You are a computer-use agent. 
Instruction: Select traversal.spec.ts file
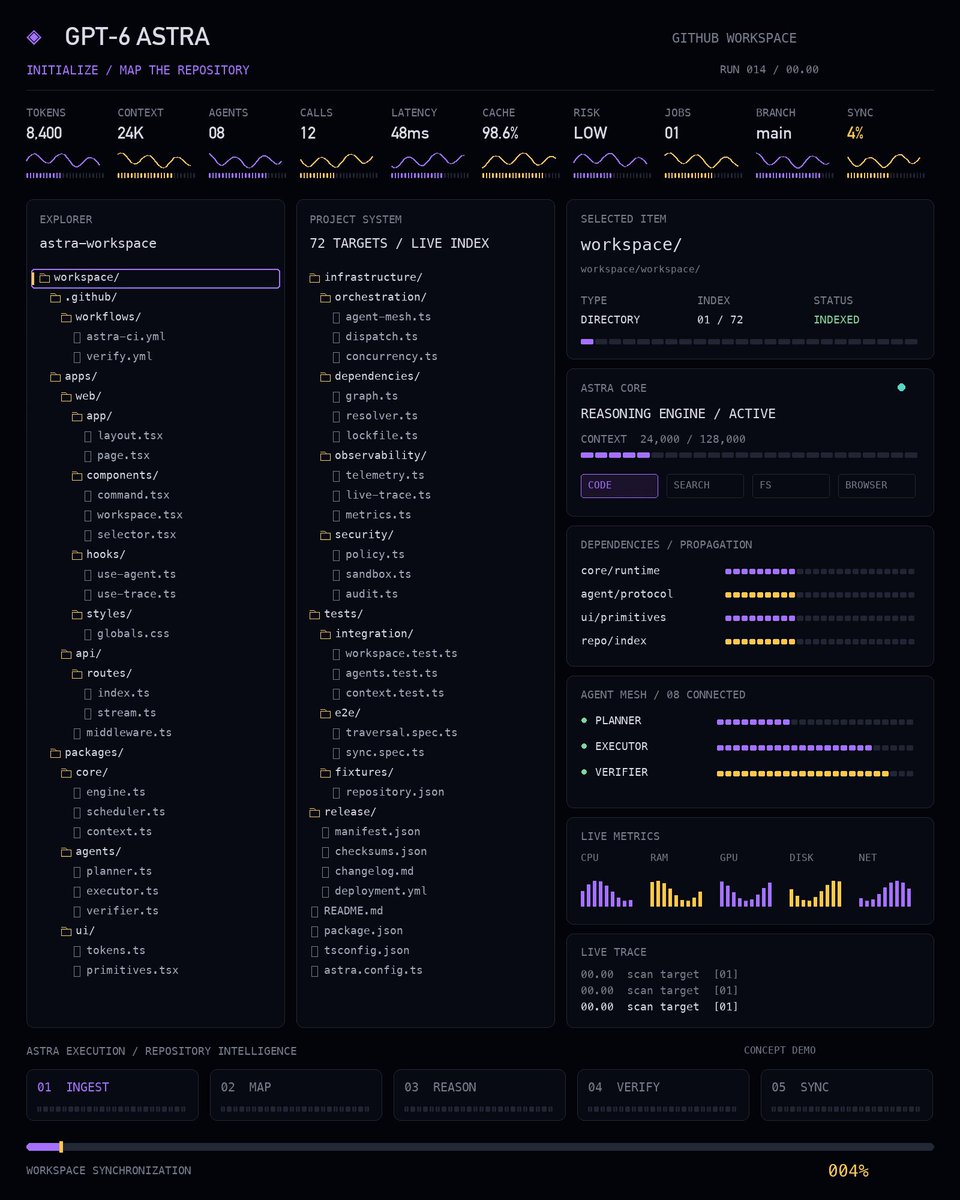click(395, 733)
